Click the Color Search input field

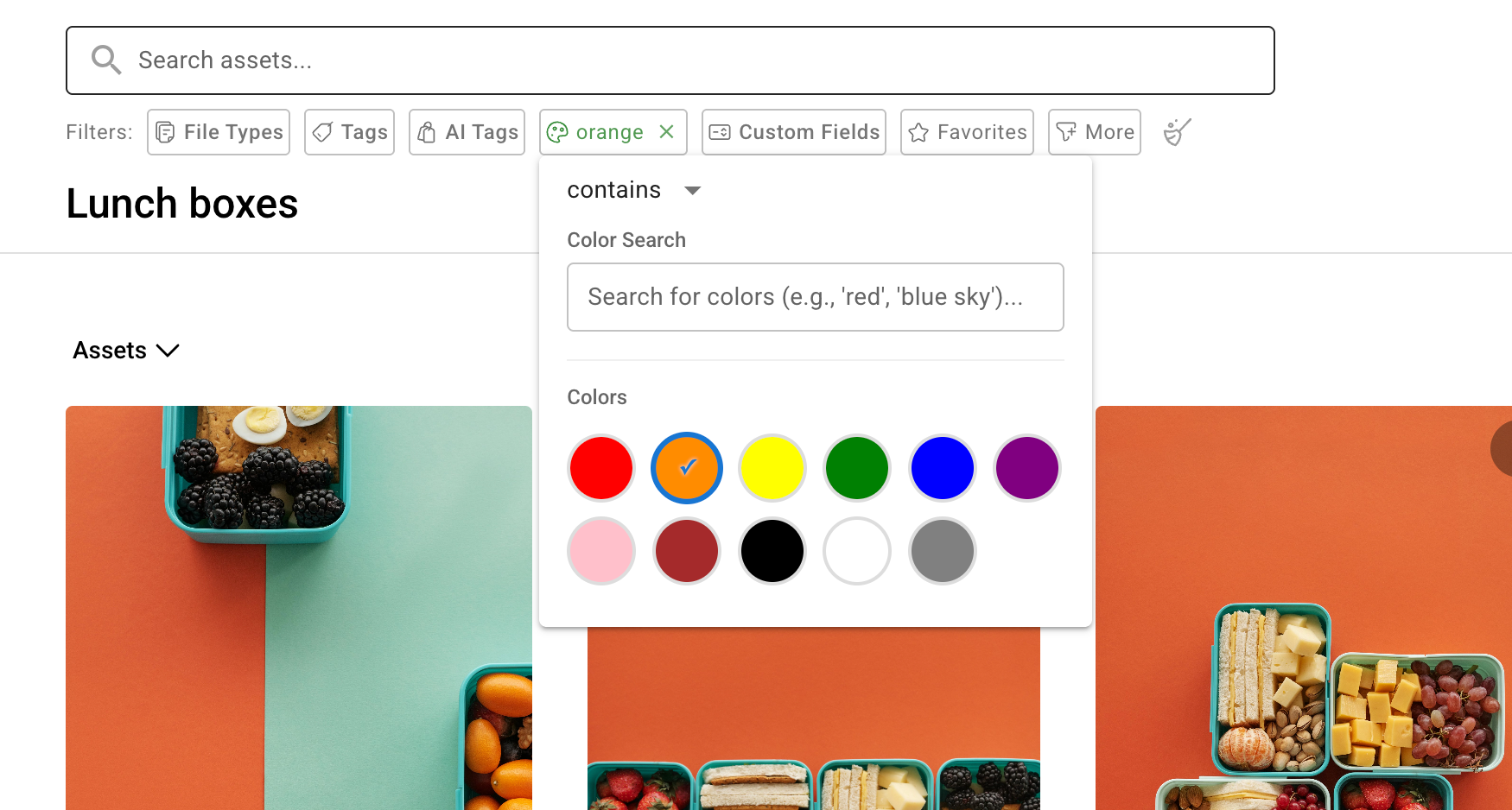[x=815, y=297]
